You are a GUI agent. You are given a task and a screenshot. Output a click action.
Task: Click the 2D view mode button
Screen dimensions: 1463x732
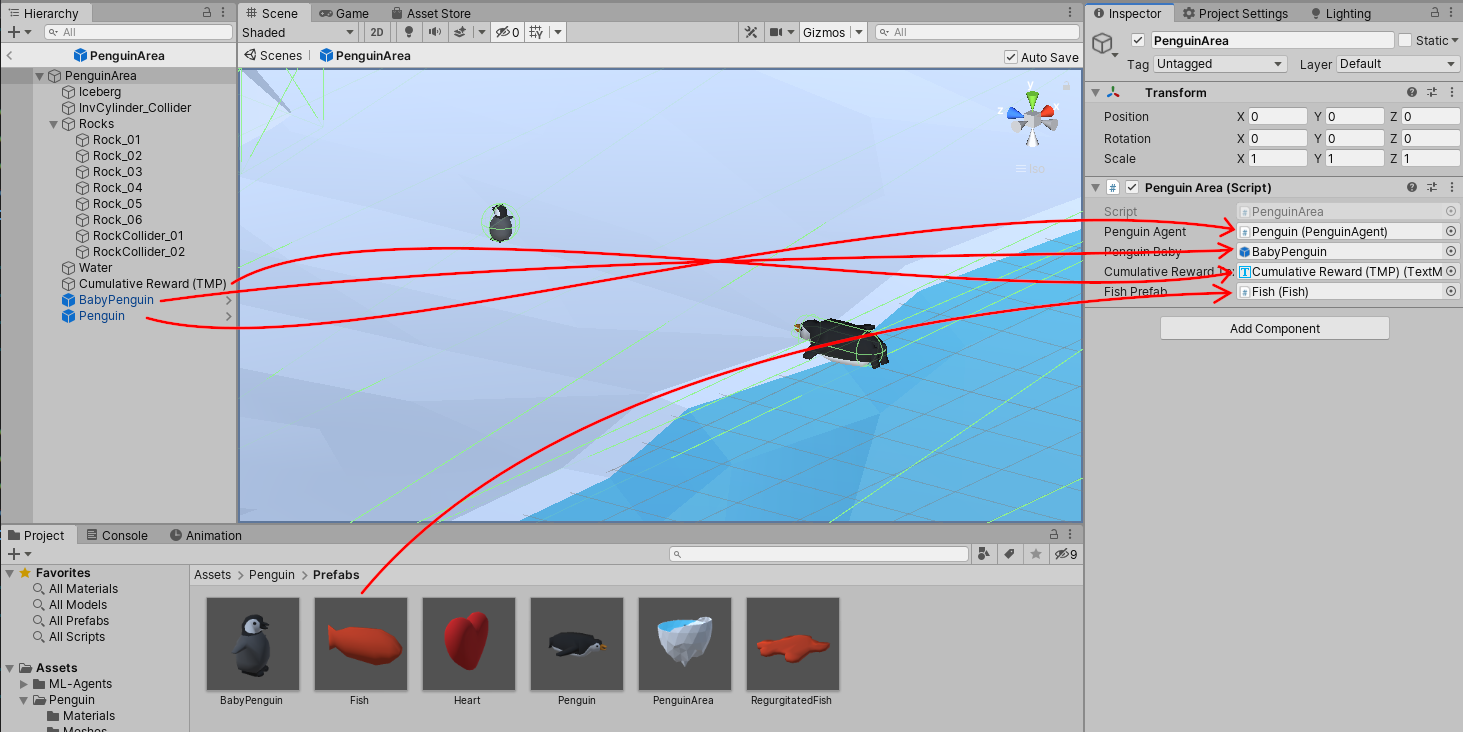coord(377,32)
